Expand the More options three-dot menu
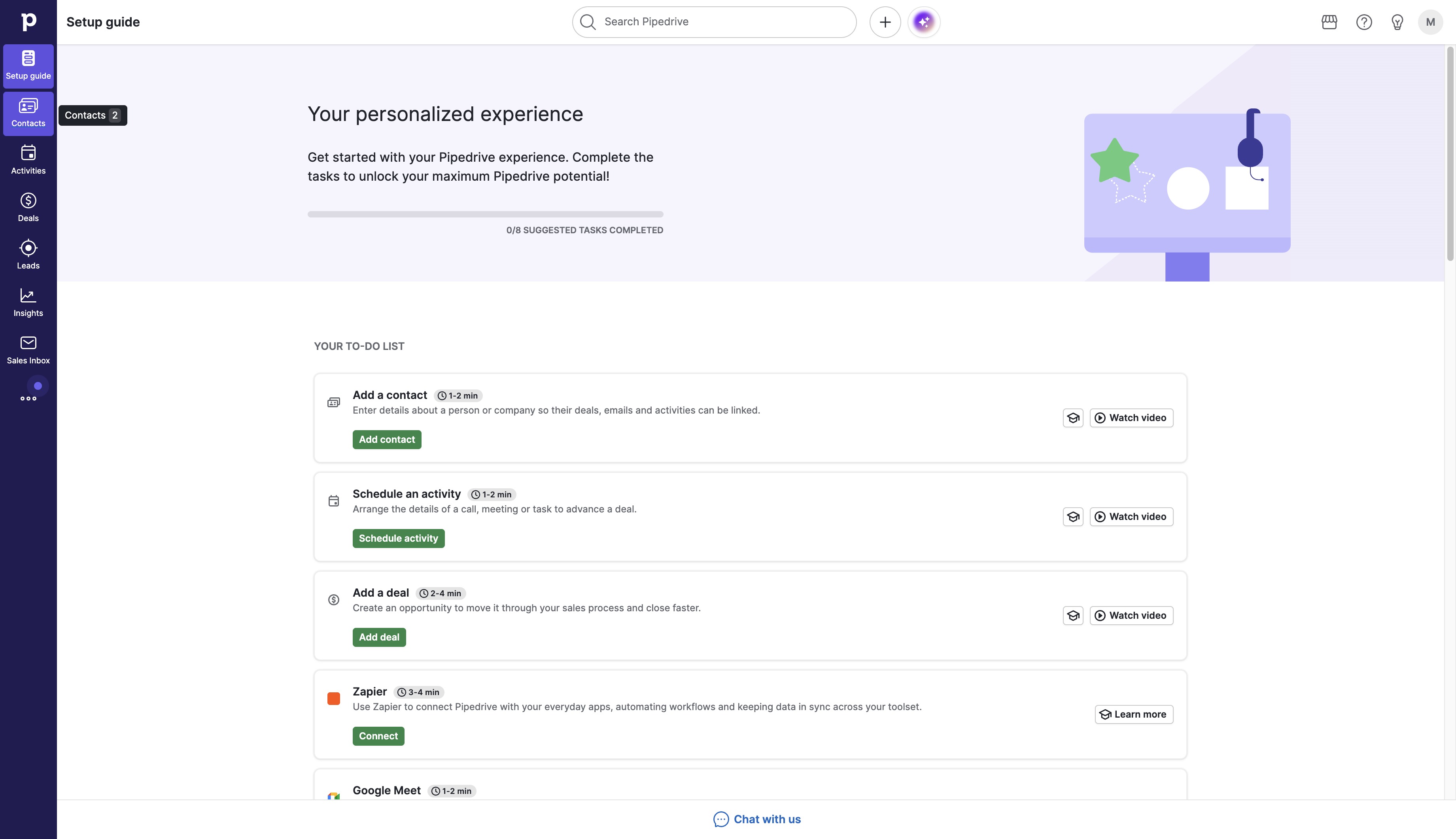The width and height of the screenshot is (1456, 839). click(x=28, y=398)
